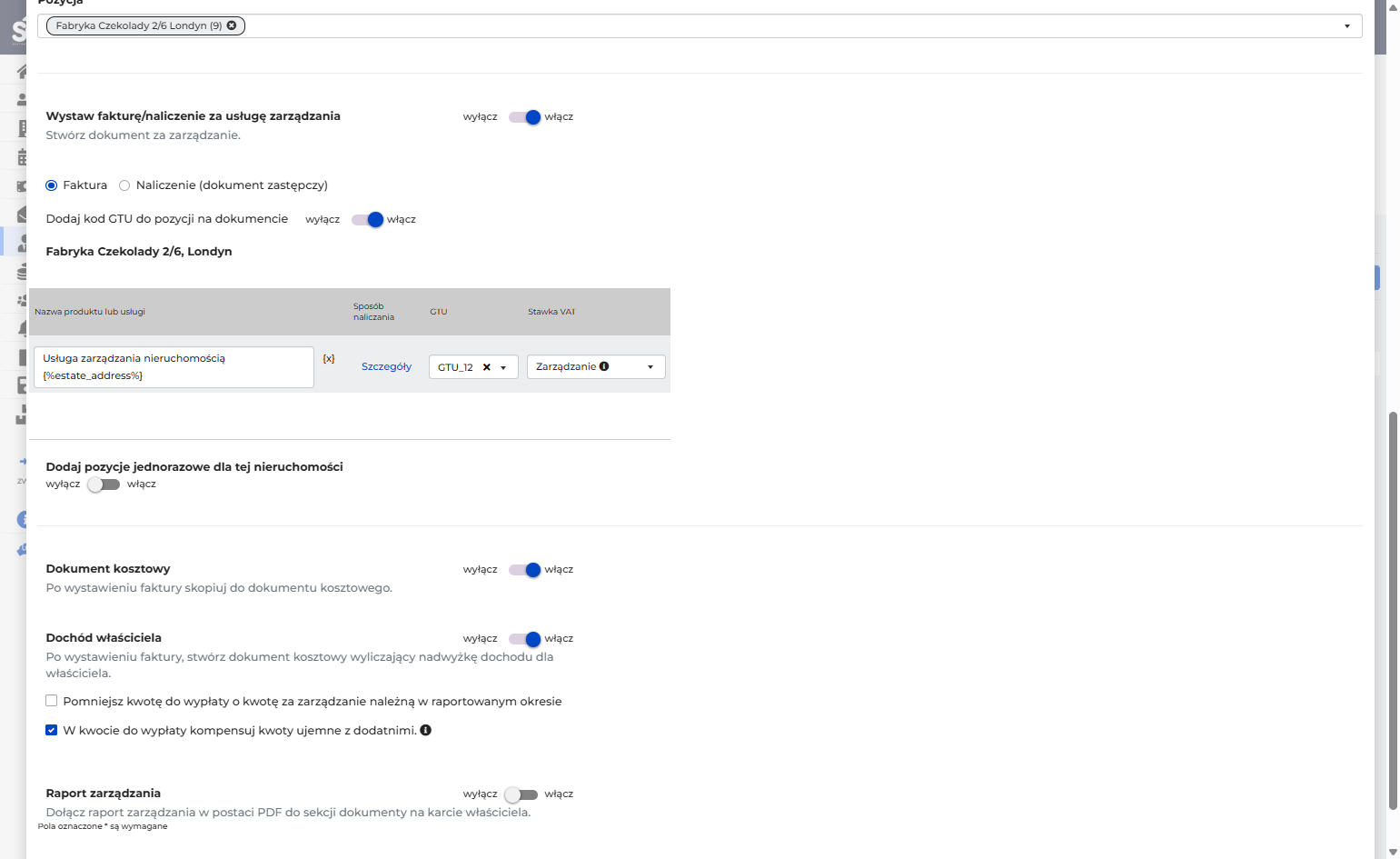Click the scrollbar down arrow
Viewport: 1400px width, 859px height.
click(x=1393, y=852)
